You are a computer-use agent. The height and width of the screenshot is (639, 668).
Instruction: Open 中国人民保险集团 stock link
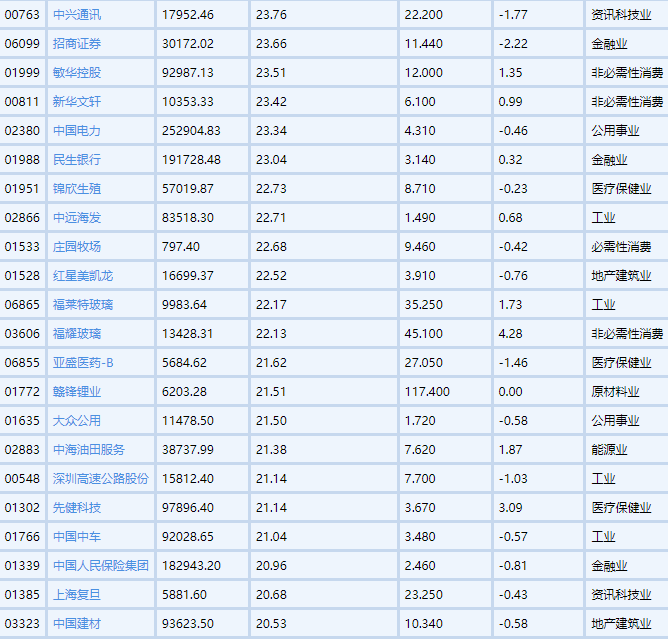point(101,565)
